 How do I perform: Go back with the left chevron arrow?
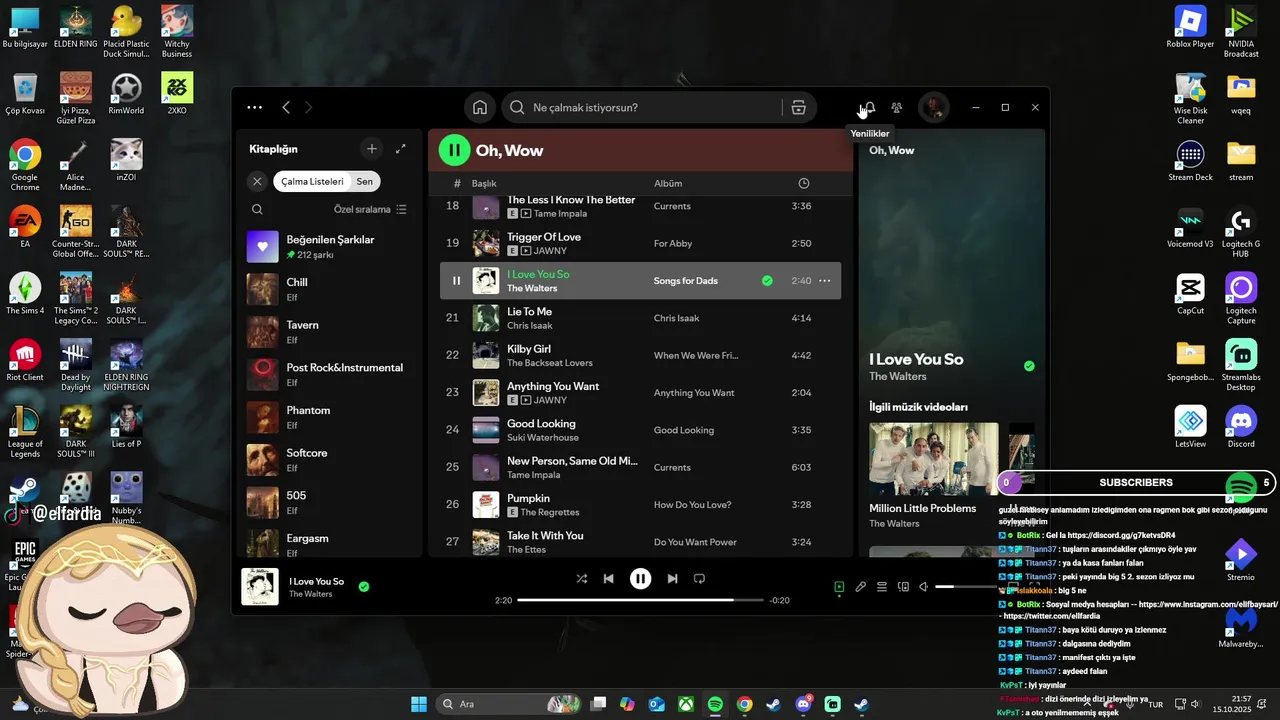(x=286, y=108)
